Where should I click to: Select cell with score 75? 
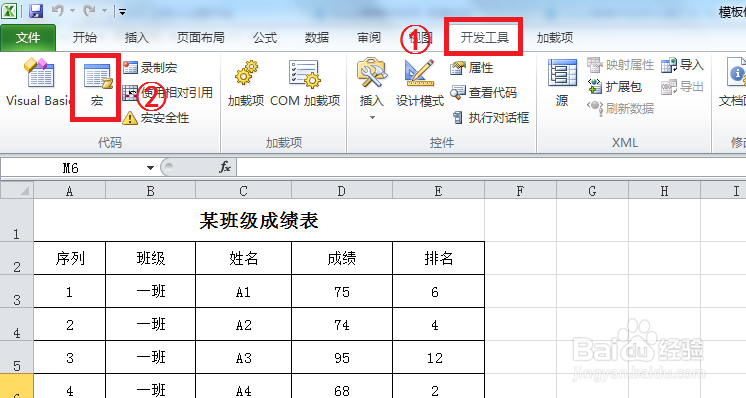(342, 291)
